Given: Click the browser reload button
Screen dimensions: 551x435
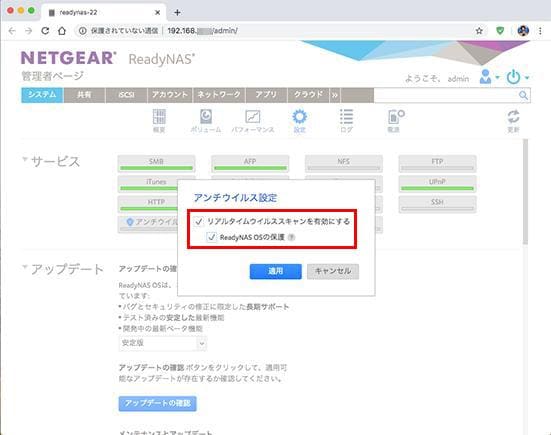Looking at the screenshot, I should 45,31.
